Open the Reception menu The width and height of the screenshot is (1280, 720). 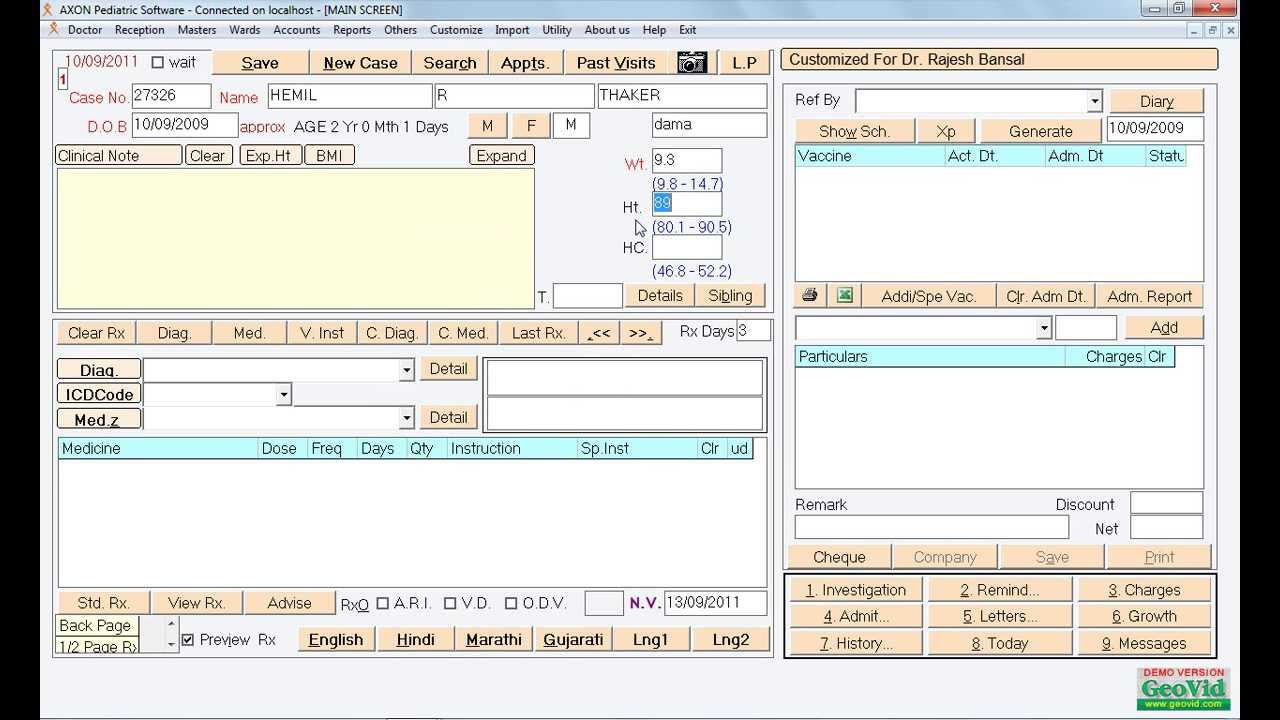click(139, 30)
